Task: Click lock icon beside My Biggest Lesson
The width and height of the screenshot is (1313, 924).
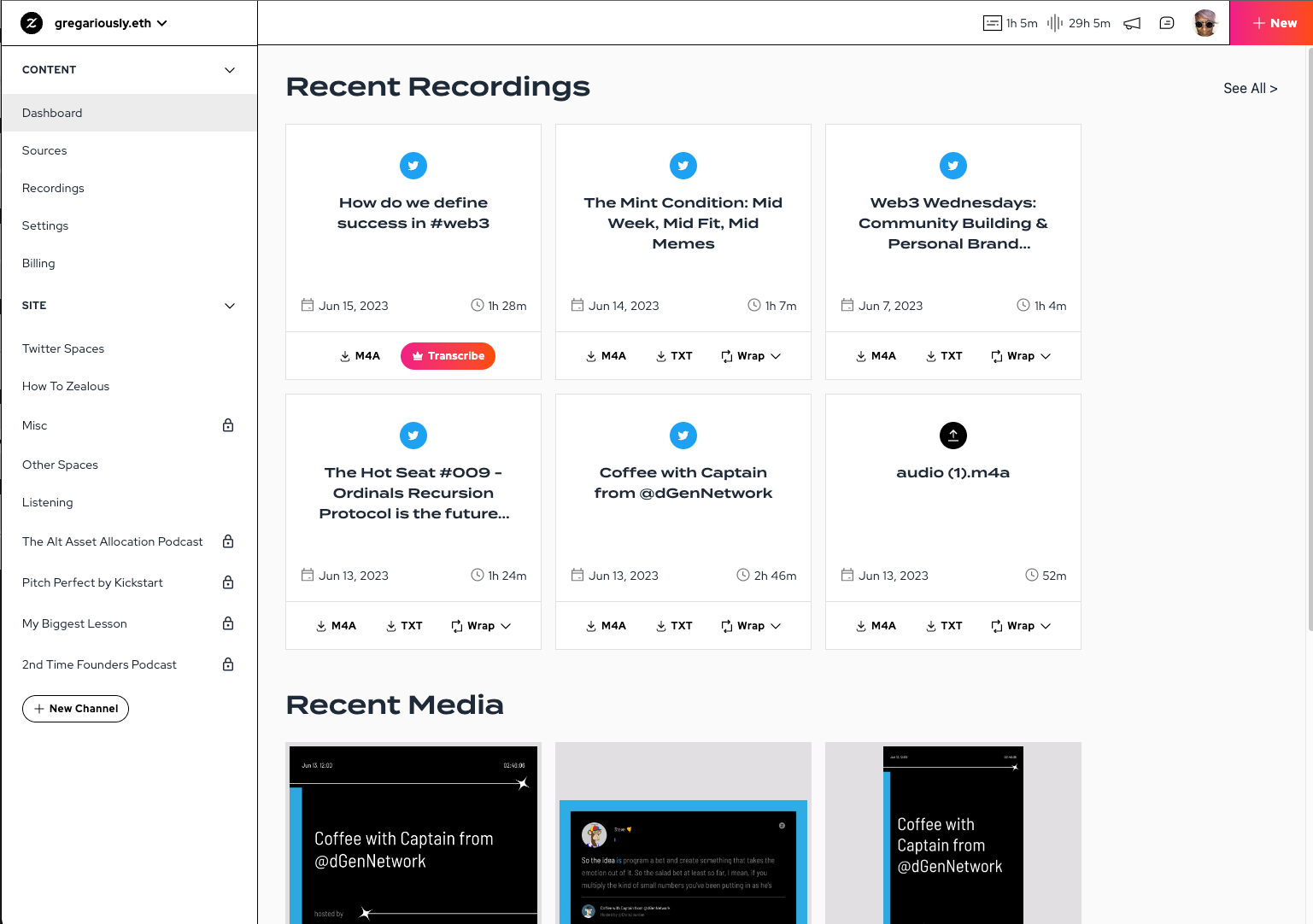Action: 228,623
